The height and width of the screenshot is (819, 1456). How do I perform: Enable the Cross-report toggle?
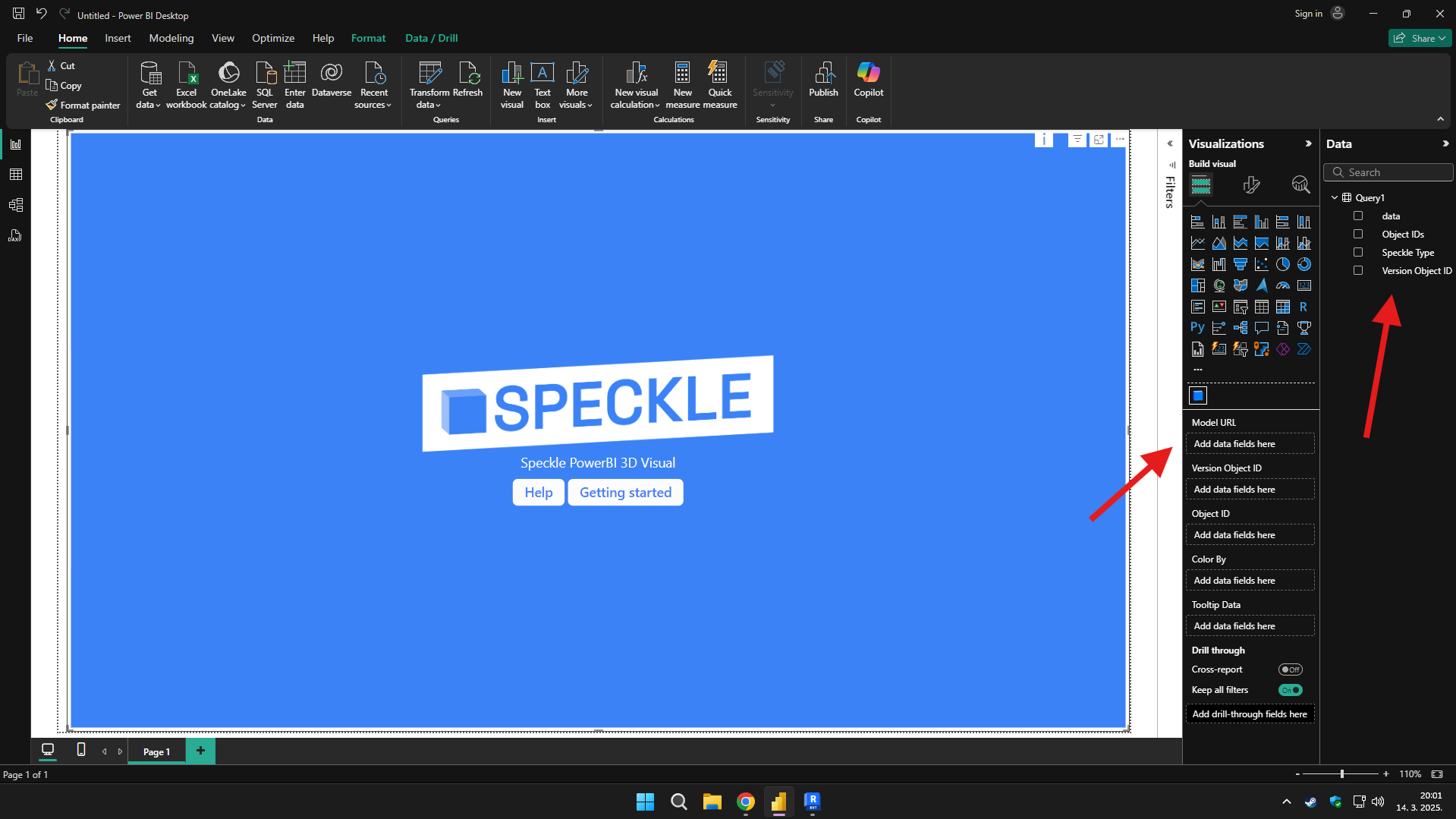[x=1290, y=669]
